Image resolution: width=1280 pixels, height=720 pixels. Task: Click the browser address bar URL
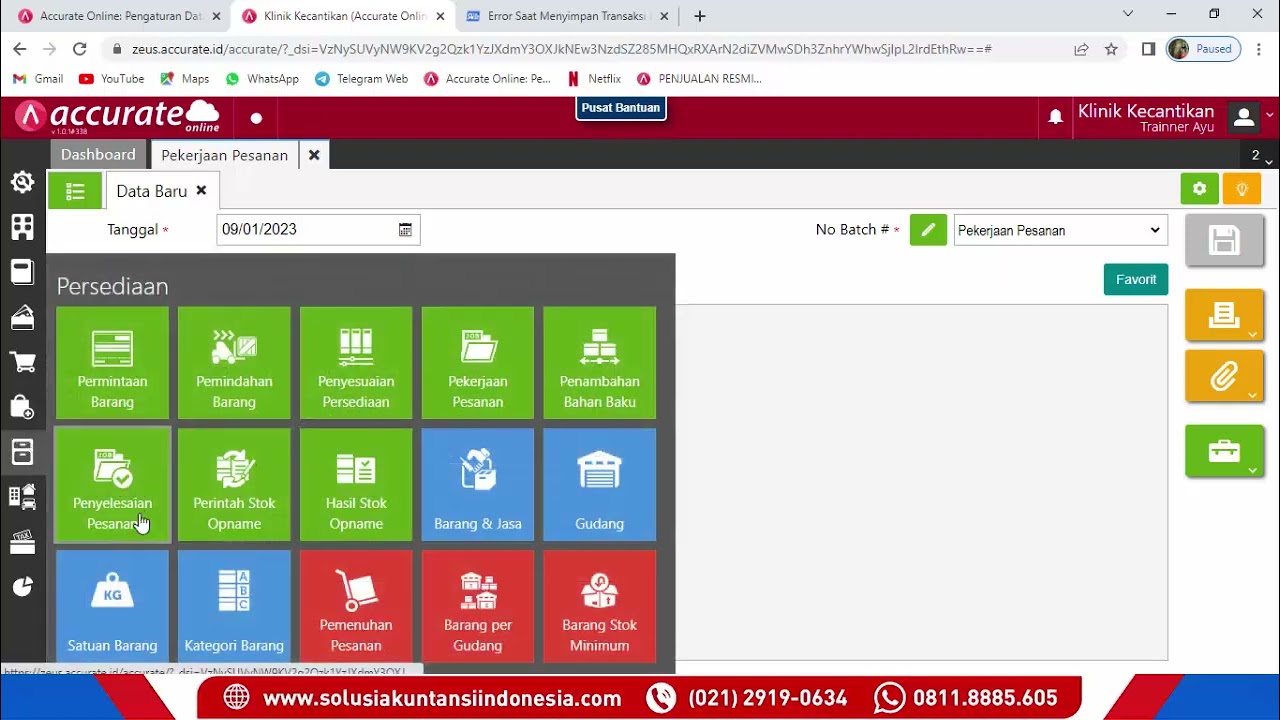coord(562,49)
